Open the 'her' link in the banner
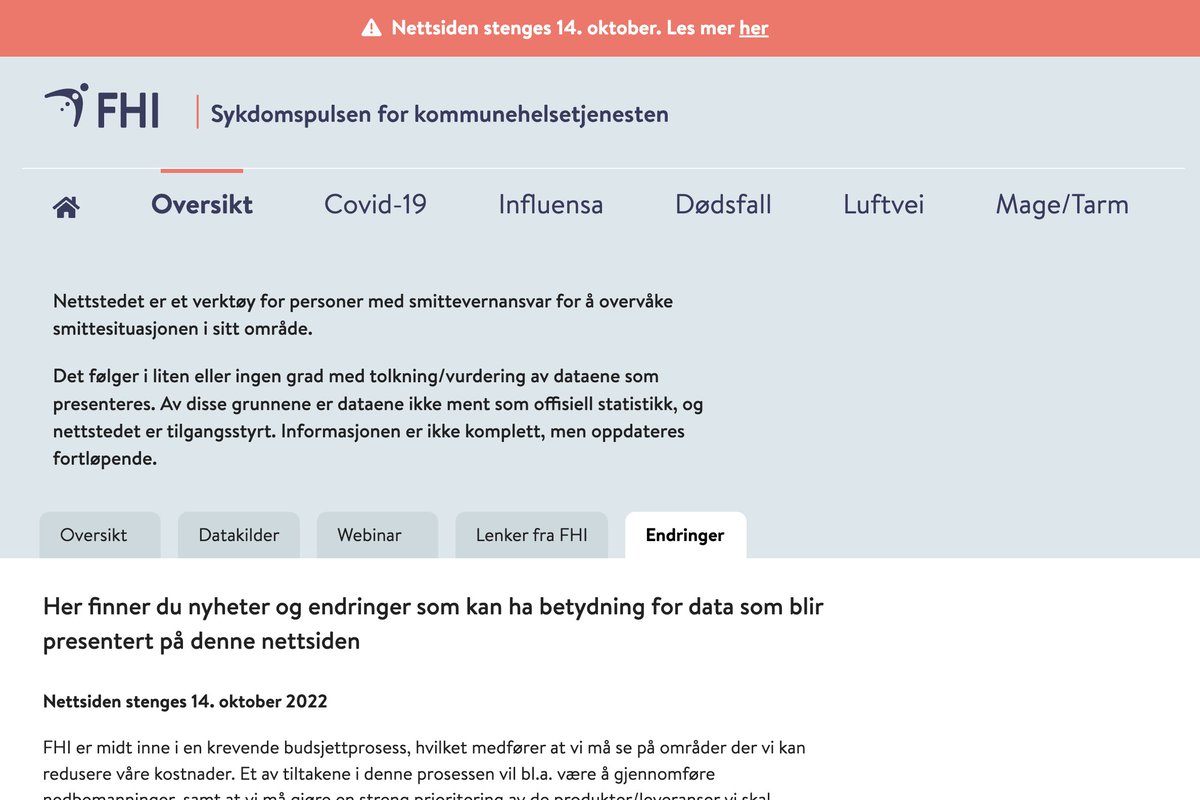Image resolution: width=1200 pixels, height=800 pixels. pos(754,28)
